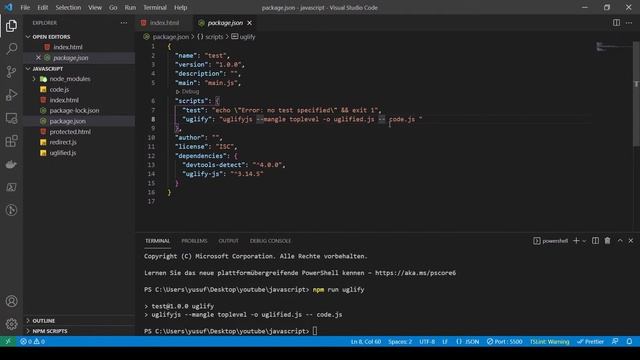Click the LF end of line selector
640x360 pixels.
445,342
